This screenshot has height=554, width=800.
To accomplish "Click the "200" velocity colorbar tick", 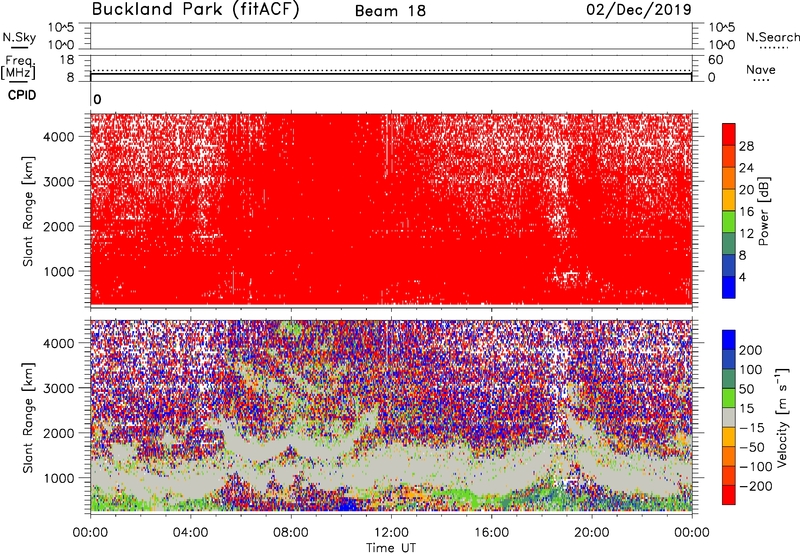I will [751, 350].
